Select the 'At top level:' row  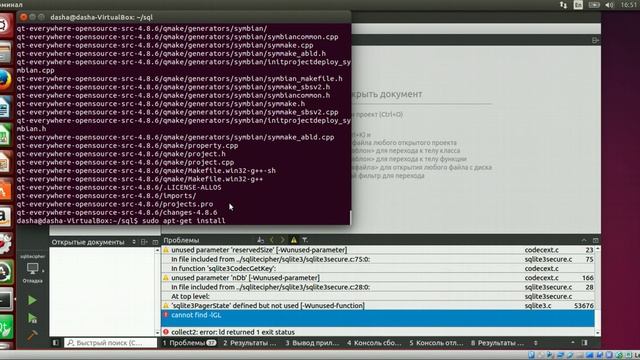click(x=378, y=296)
